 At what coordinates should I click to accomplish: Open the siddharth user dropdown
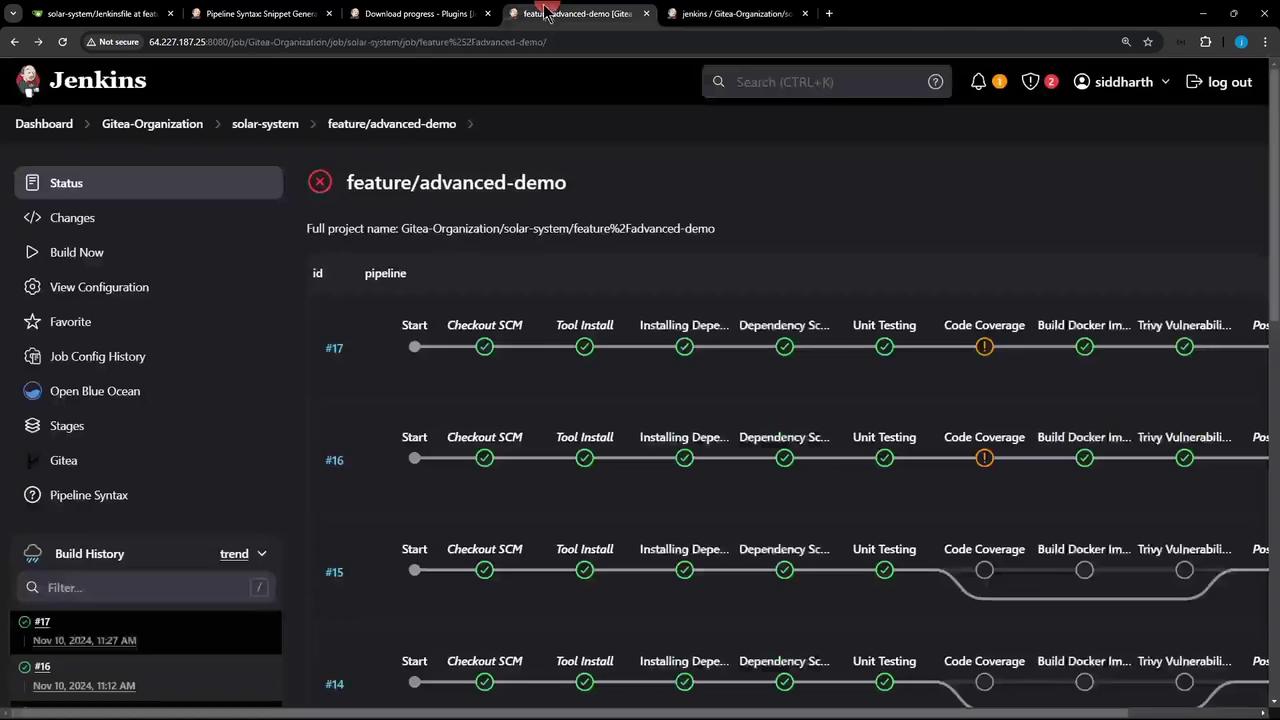click(1121, 82)
